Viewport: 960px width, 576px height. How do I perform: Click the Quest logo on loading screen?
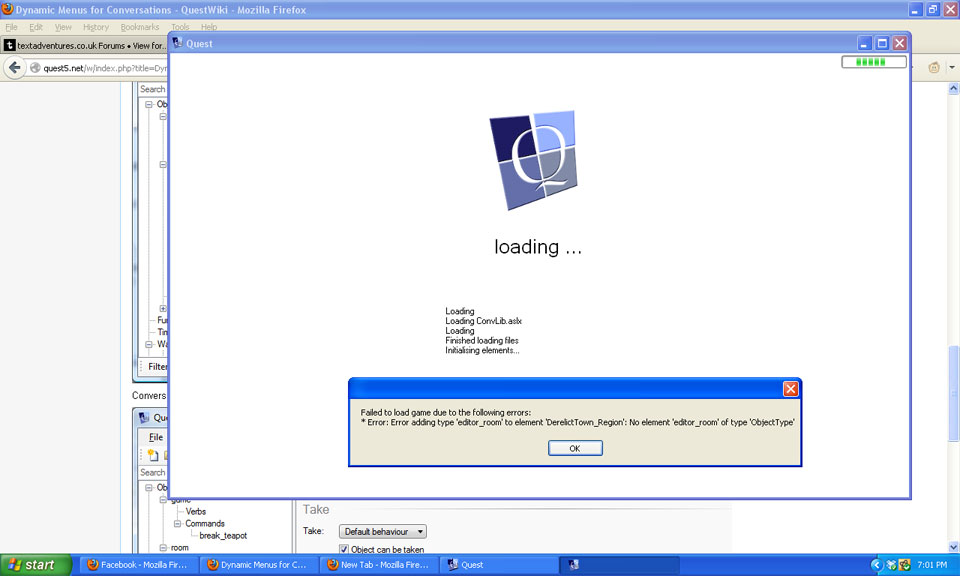(533, 160)
